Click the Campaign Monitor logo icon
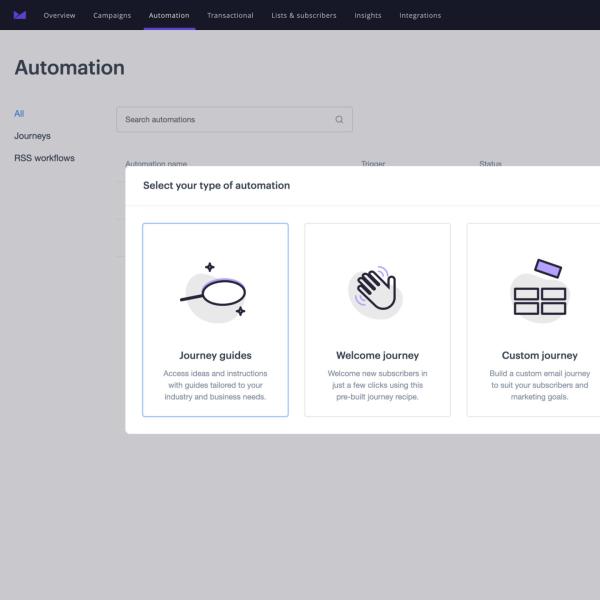The image size is (600, 600). tap(20, 15)
